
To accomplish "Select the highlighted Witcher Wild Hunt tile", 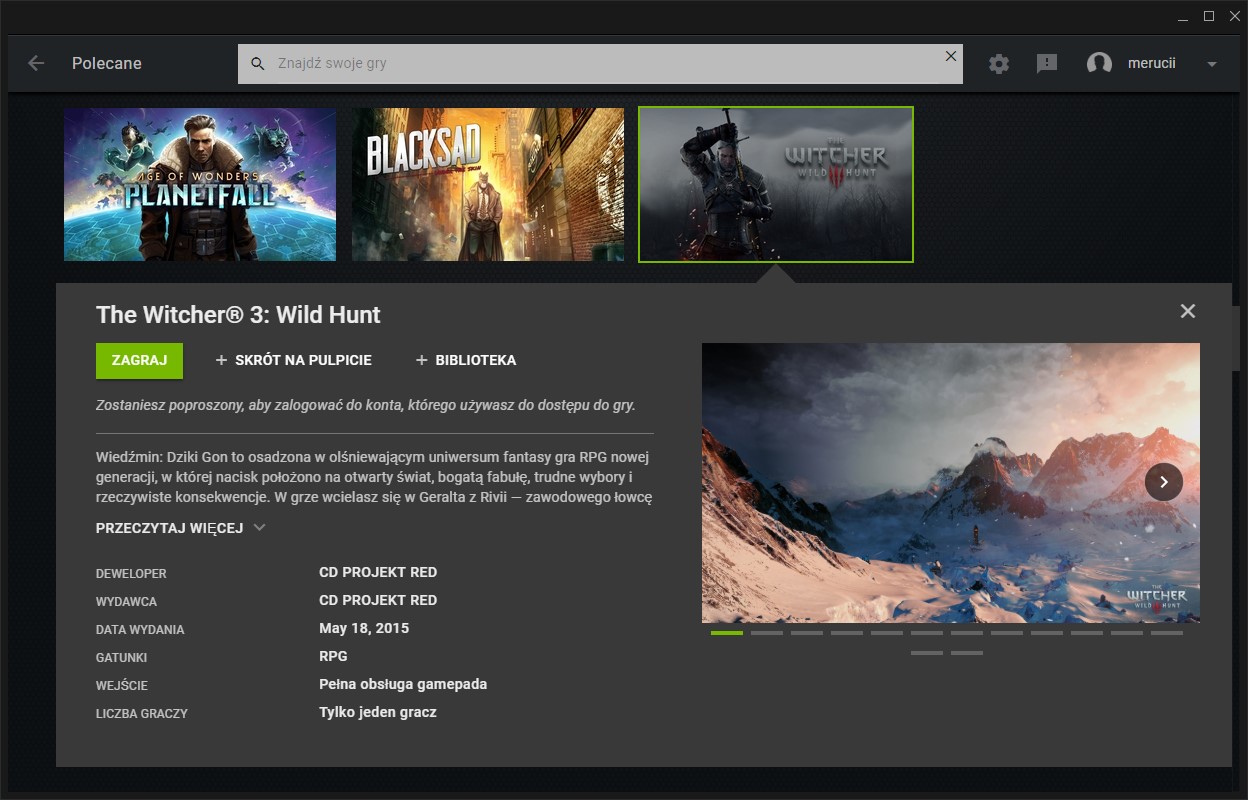I will (776, 185).
